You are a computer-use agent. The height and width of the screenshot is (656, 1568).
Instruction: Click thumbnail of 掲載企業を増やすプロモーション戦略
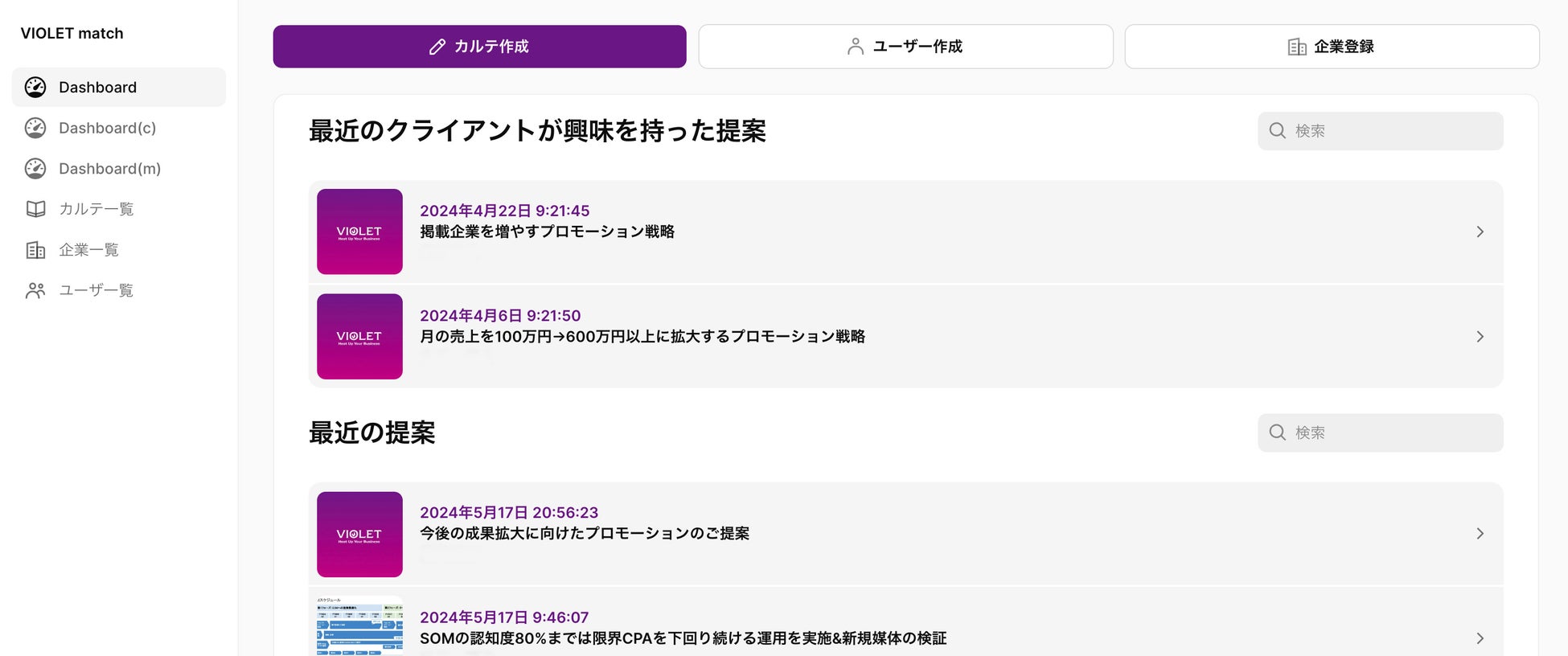pyautogui.click(x=359, y=232)
